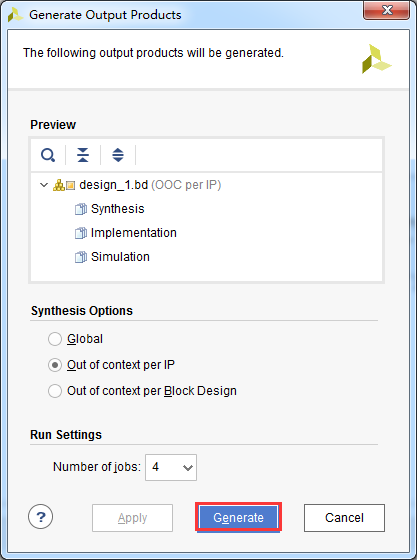Click the Cancel button

(344, 518)
